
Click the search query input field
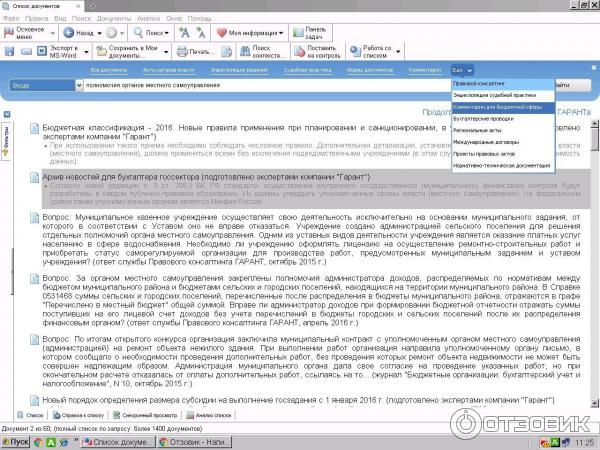[267, 85]
